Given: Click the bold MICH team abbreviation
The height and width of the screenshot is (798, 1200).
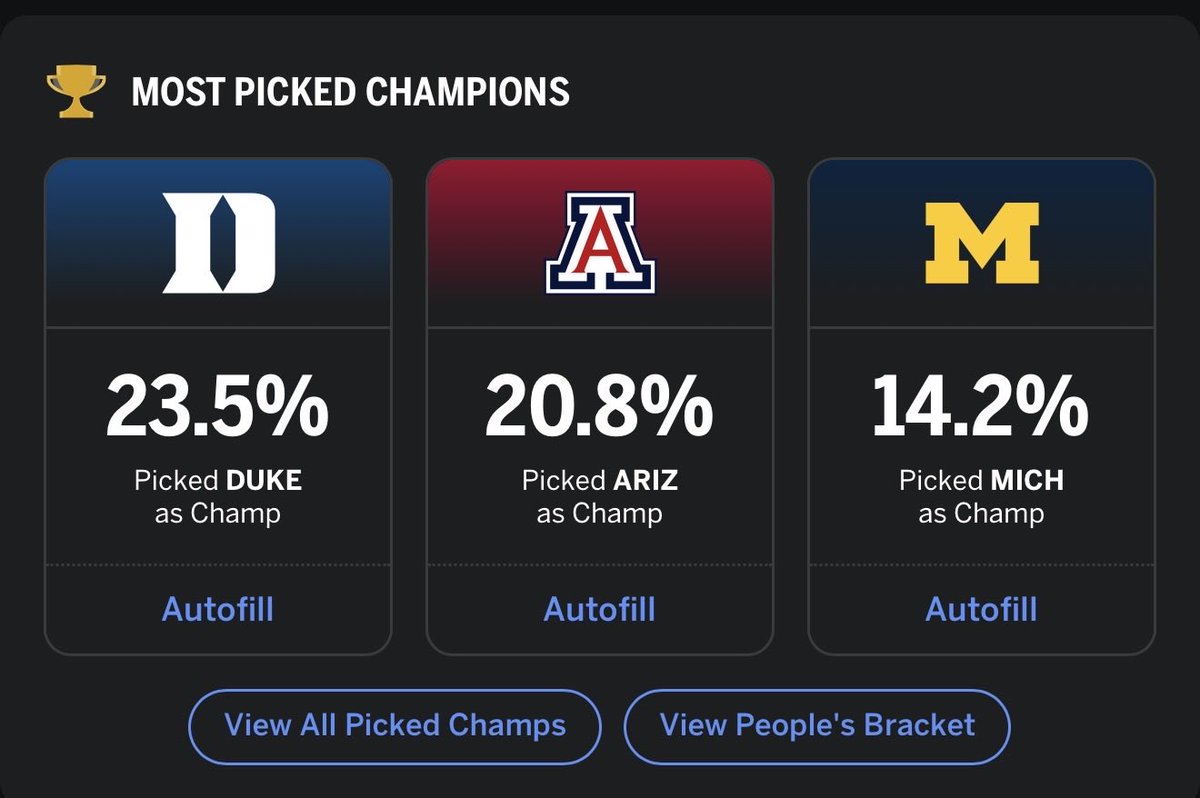Looking at the screenshot, I should [1027, 481].
